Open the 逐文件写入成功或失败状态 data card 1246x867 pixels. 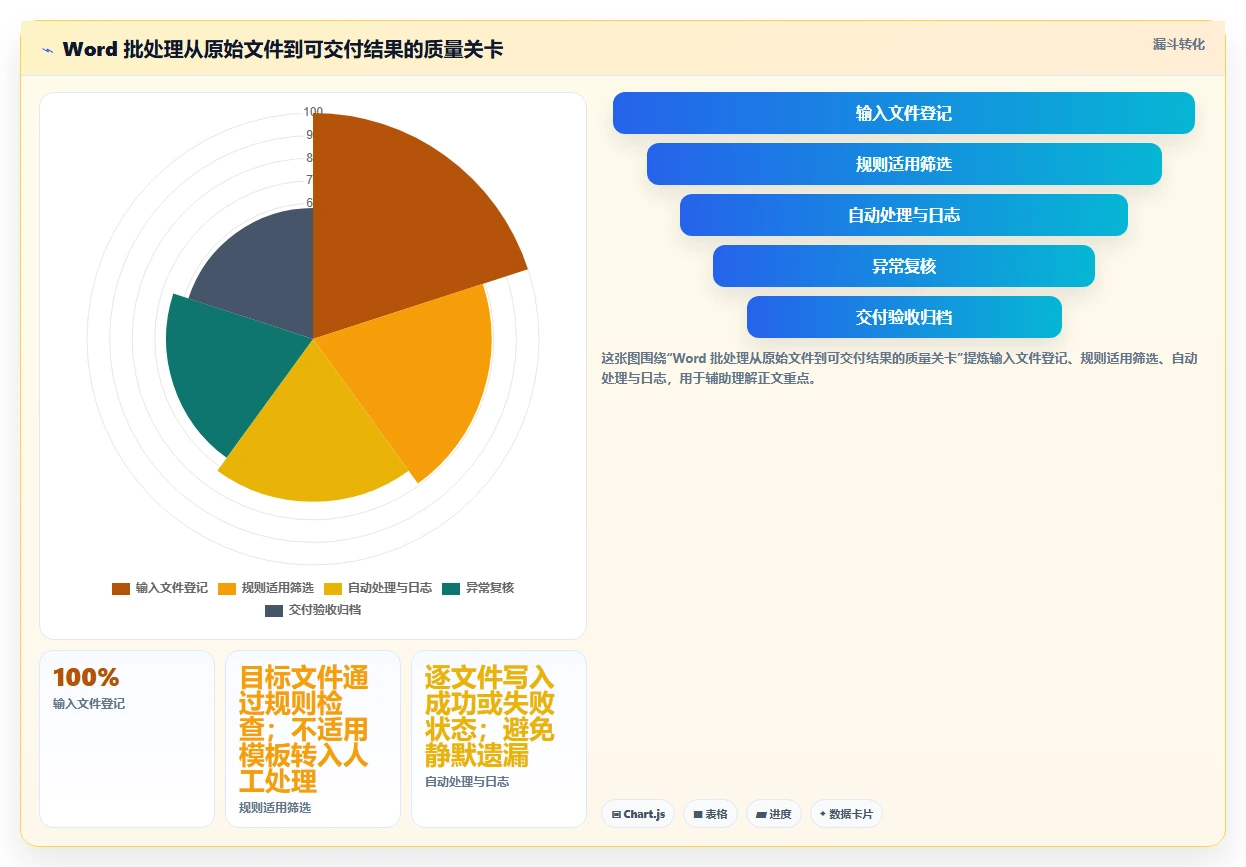click(x=499, y=739)
